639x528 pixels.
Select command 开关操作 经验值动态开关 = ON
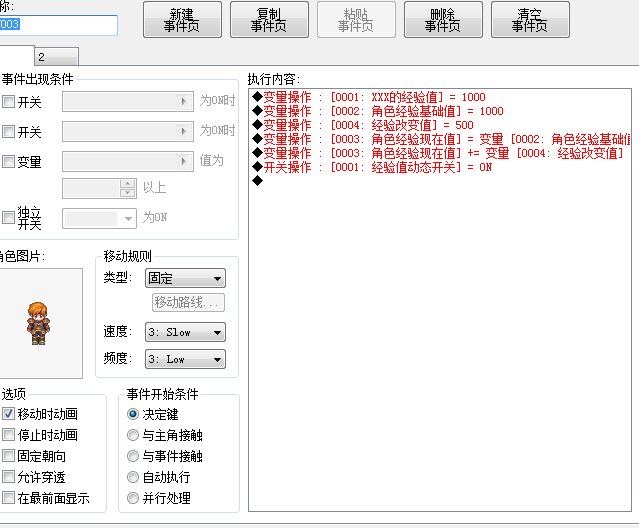[x=372, y=167]
